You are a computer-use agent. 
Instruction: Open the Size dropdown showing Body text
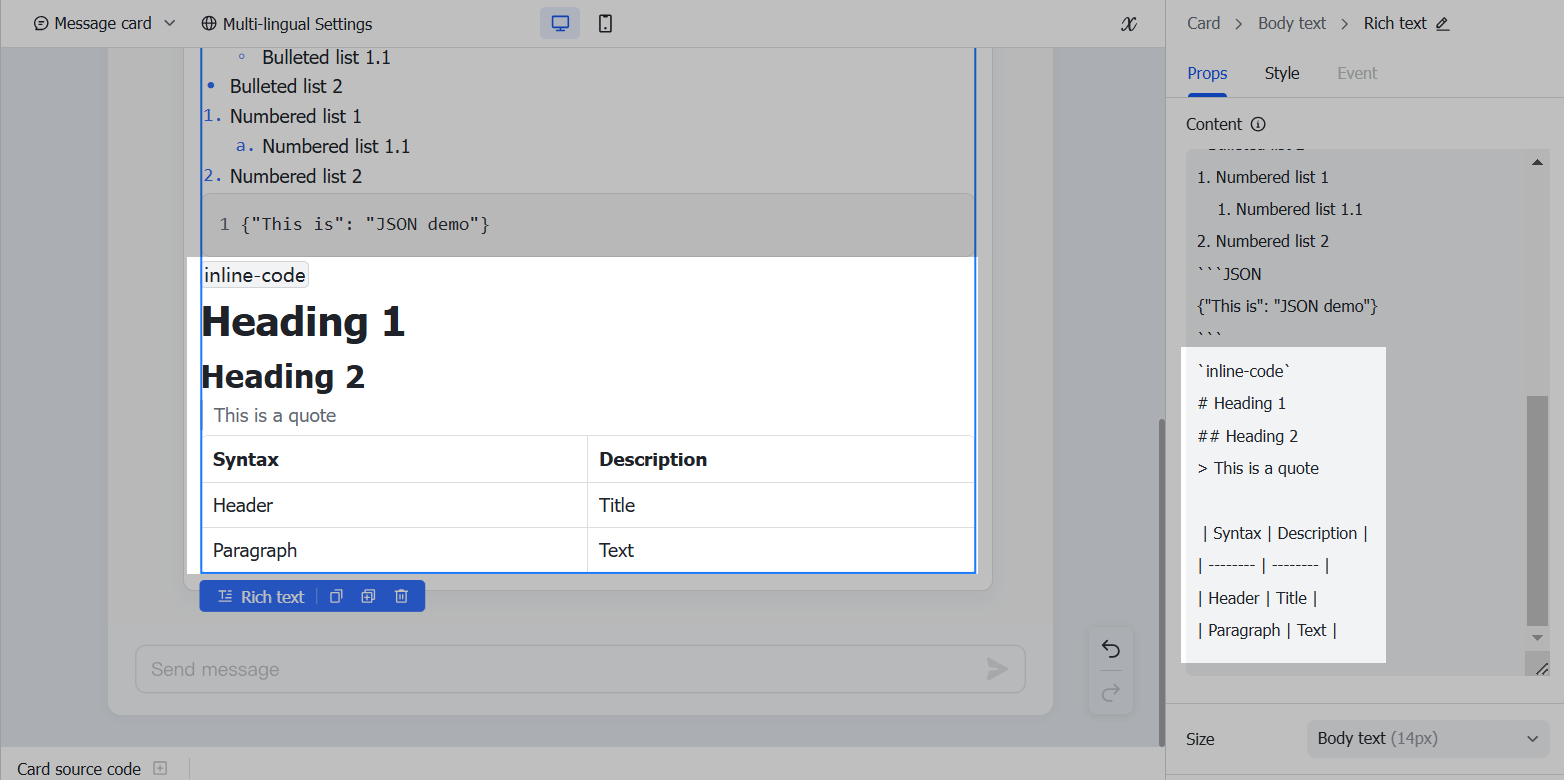point(1428,739)
